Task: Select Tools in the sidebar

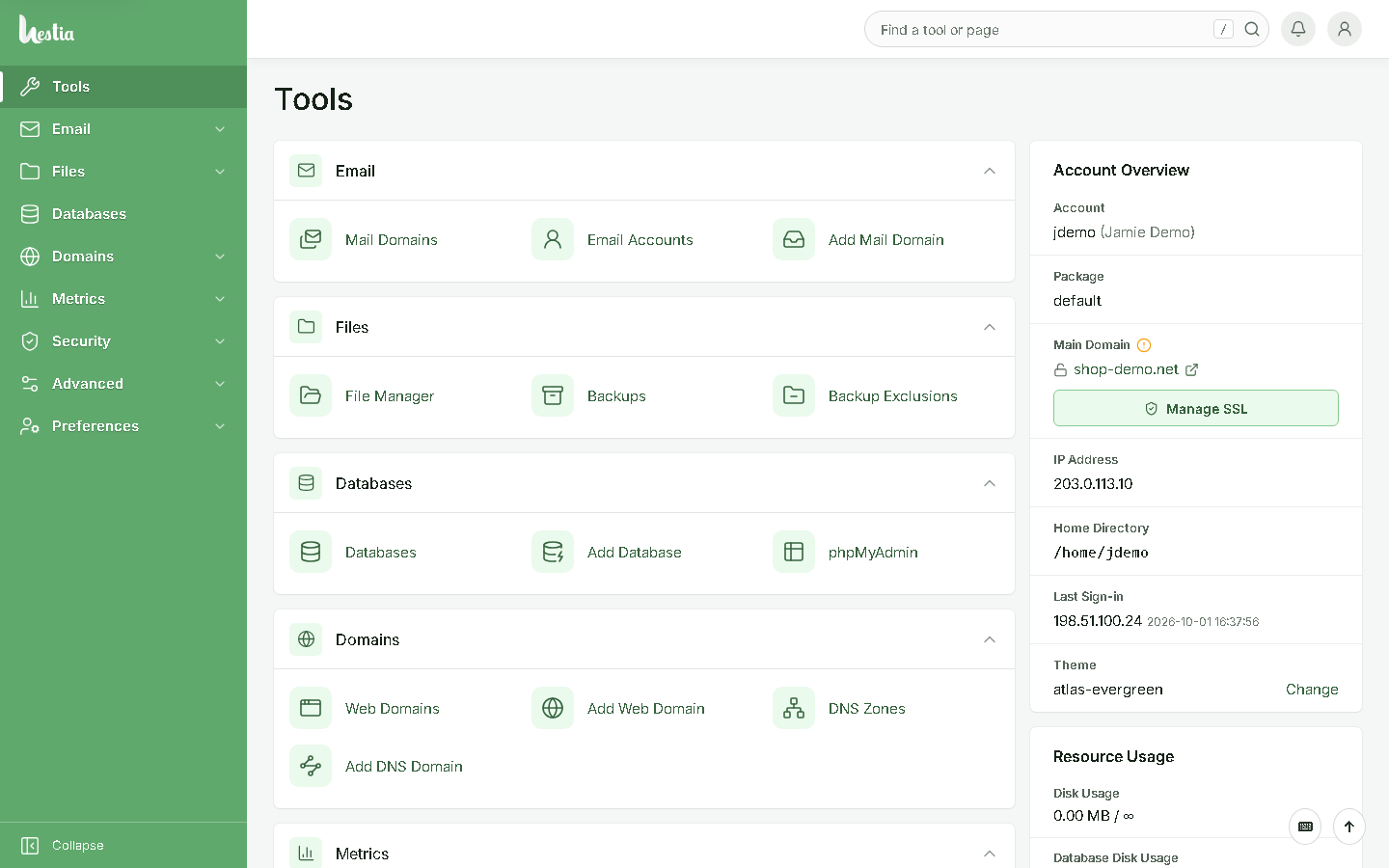Action: pos(123,87)
